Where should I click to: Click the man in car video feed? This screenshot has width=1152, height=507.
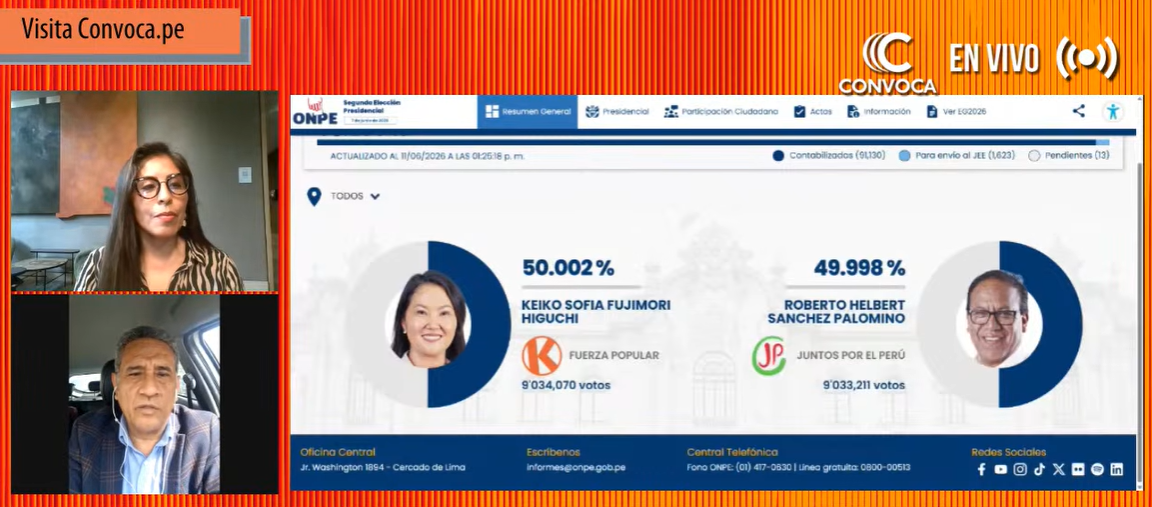click(x=145, y=395)
